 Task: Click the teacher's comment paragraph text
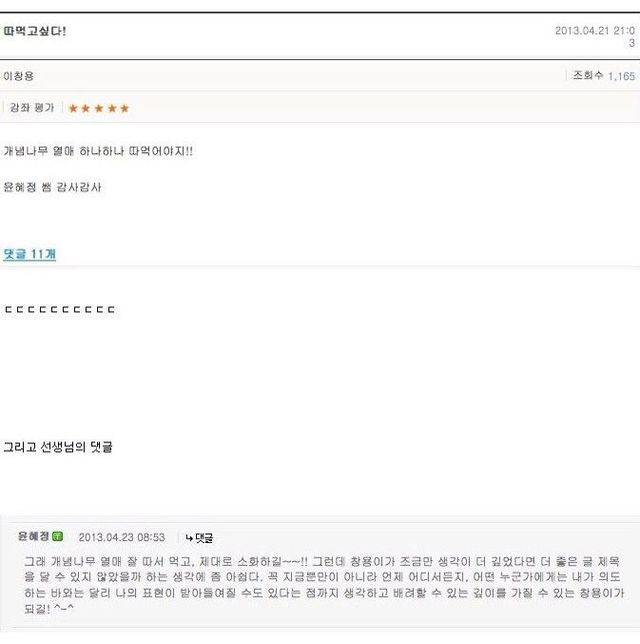pos(320,585)
